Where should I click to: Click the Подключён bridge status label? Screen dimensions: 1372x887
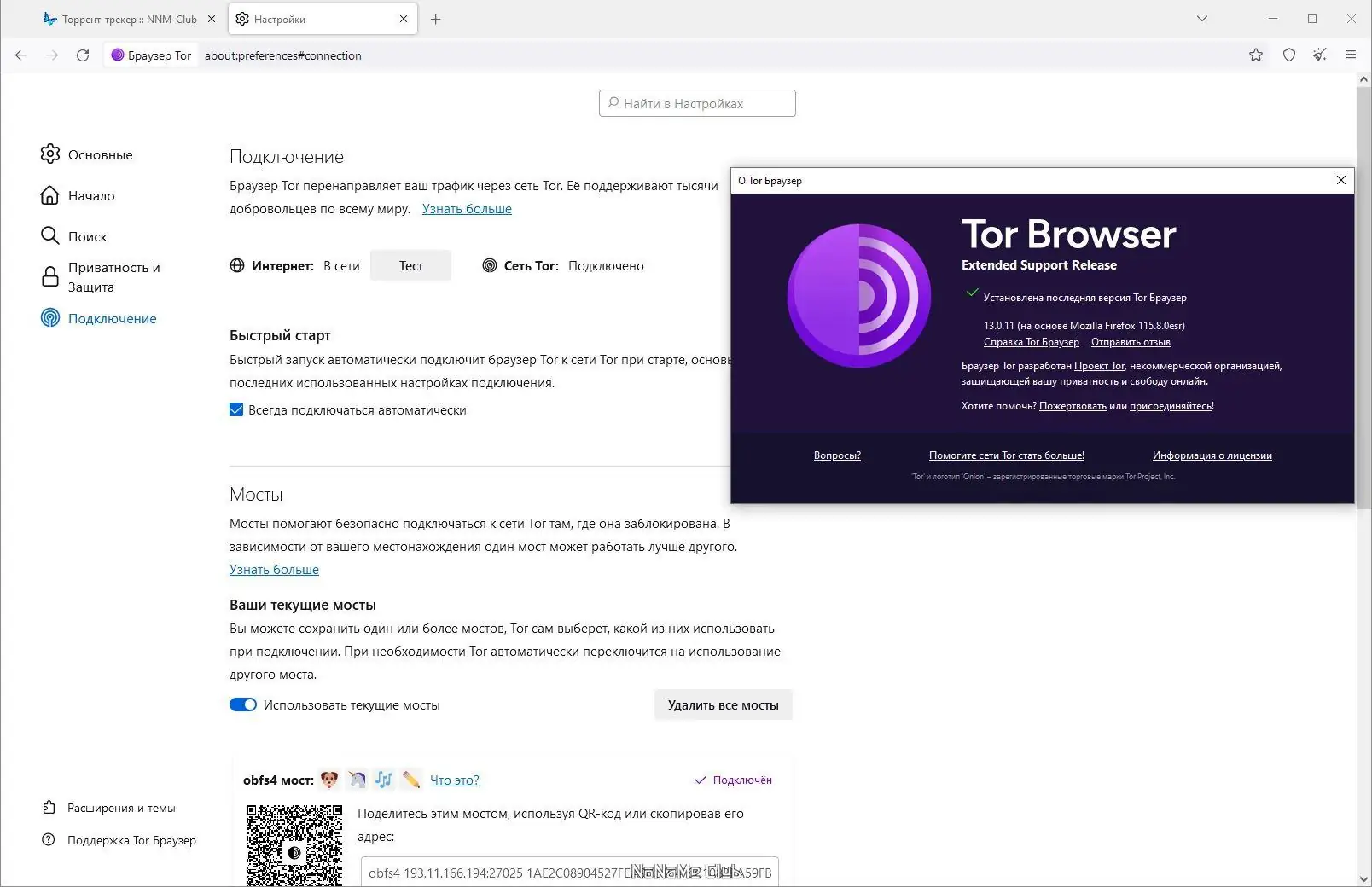click(x=733, y=780)
